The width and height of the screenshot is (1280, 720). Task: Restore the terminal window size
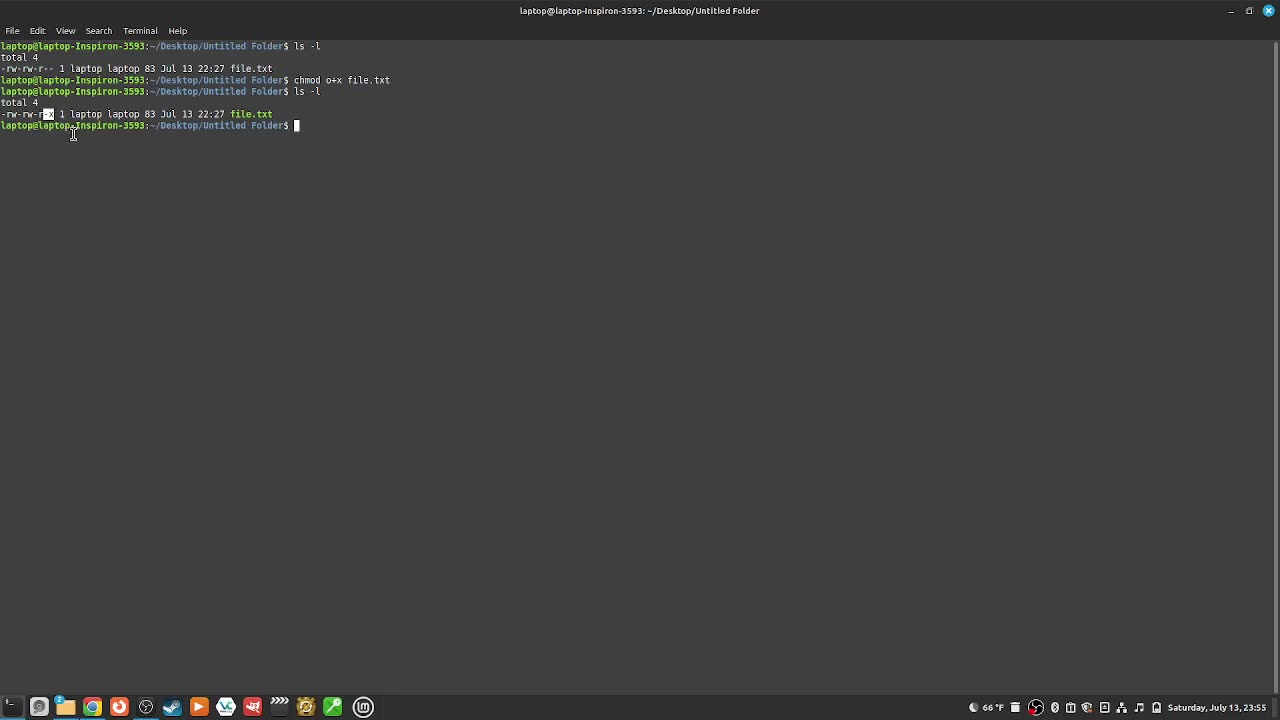tap(1249, 11)
